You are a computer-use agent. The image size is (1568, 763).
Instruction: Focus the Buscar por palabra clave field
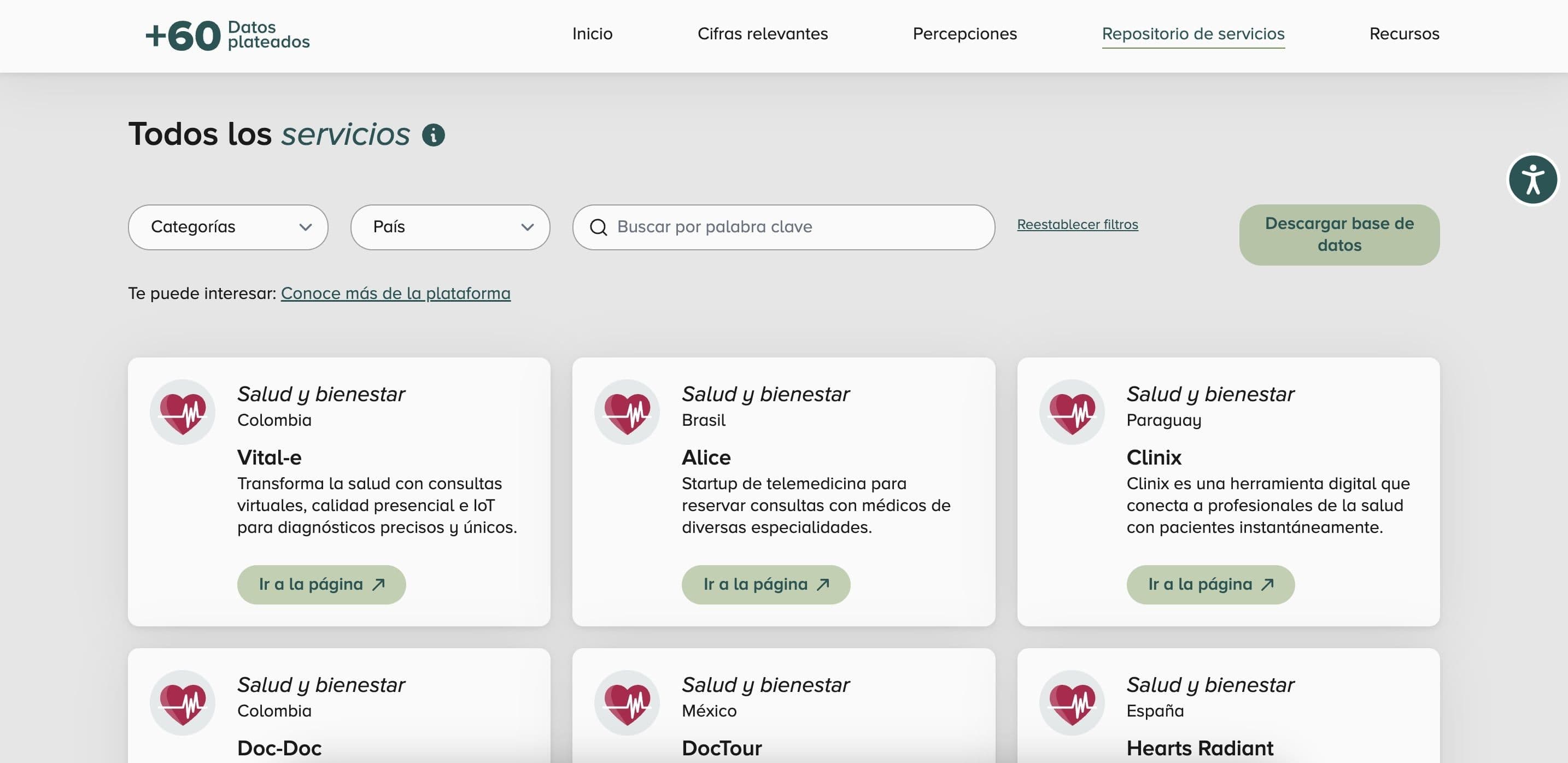click(x=784, y=227)
